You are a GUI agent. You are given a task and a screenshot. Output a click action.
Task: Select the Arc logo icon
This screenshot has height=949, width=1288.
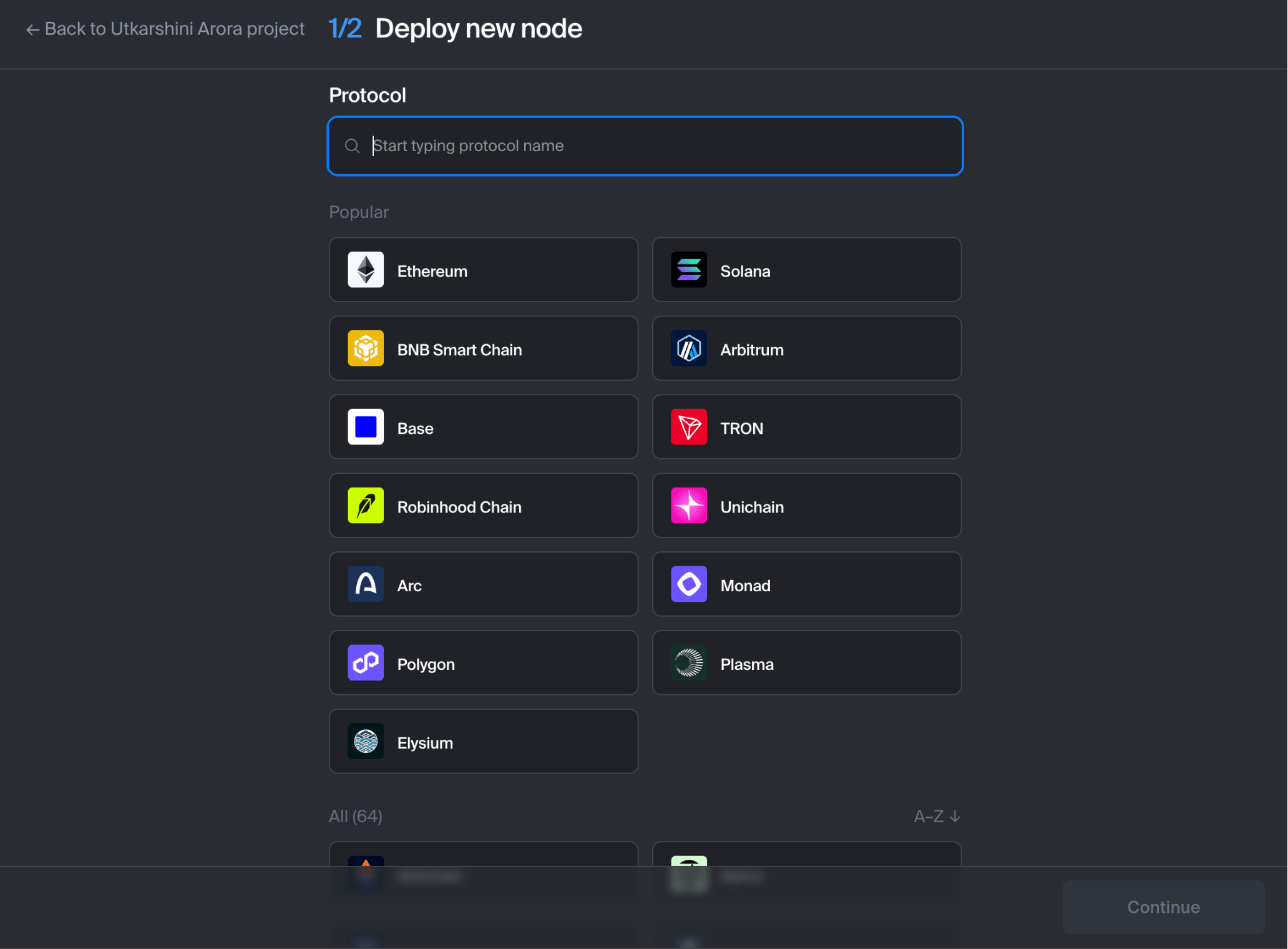click(x=366, y=585)
